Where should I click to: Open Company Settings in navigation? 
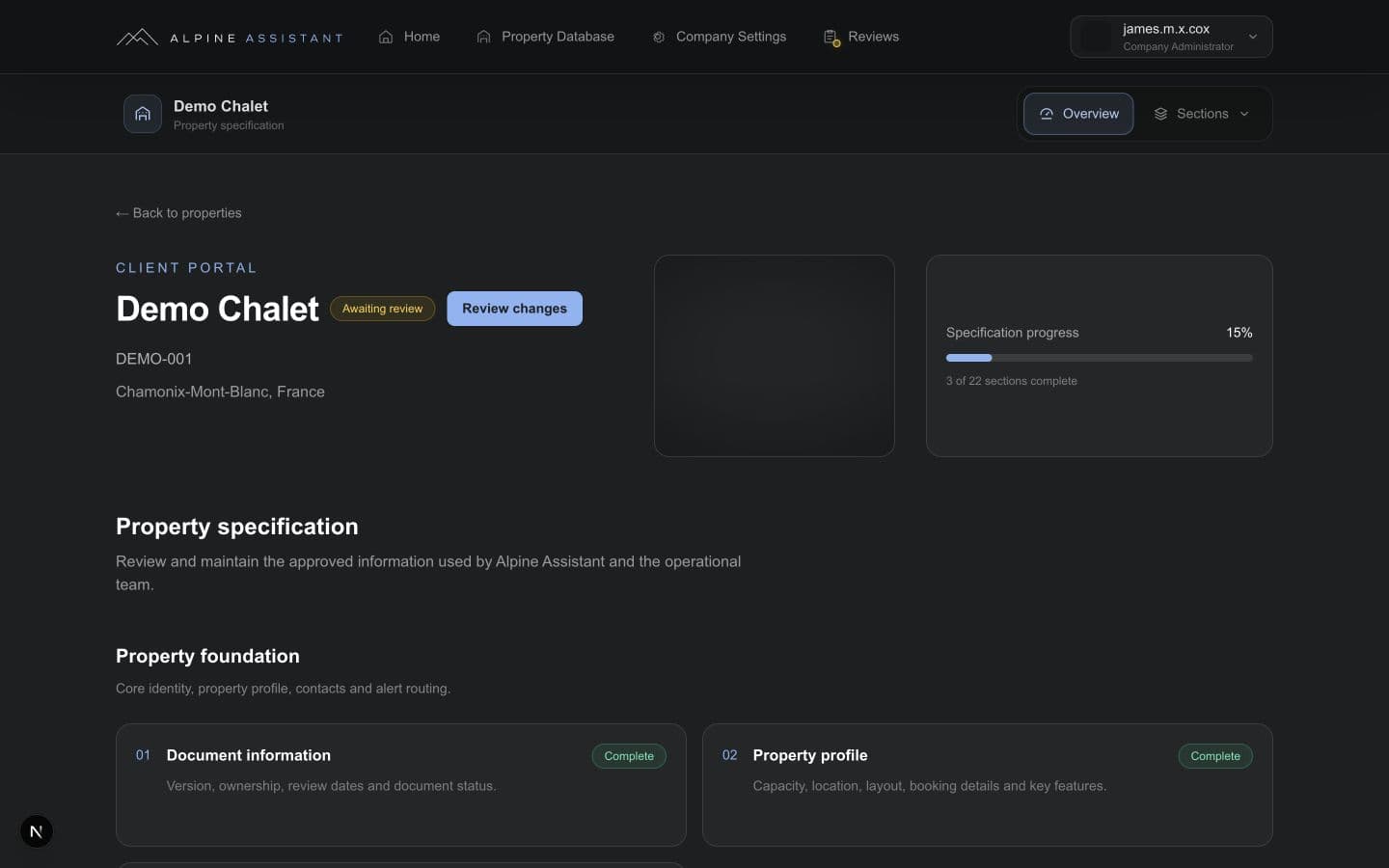point(719,37)
